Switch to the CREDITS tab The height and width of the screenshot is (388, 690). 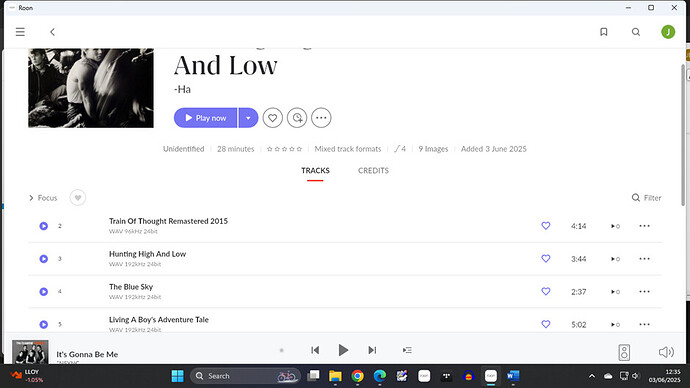[373, 171]
